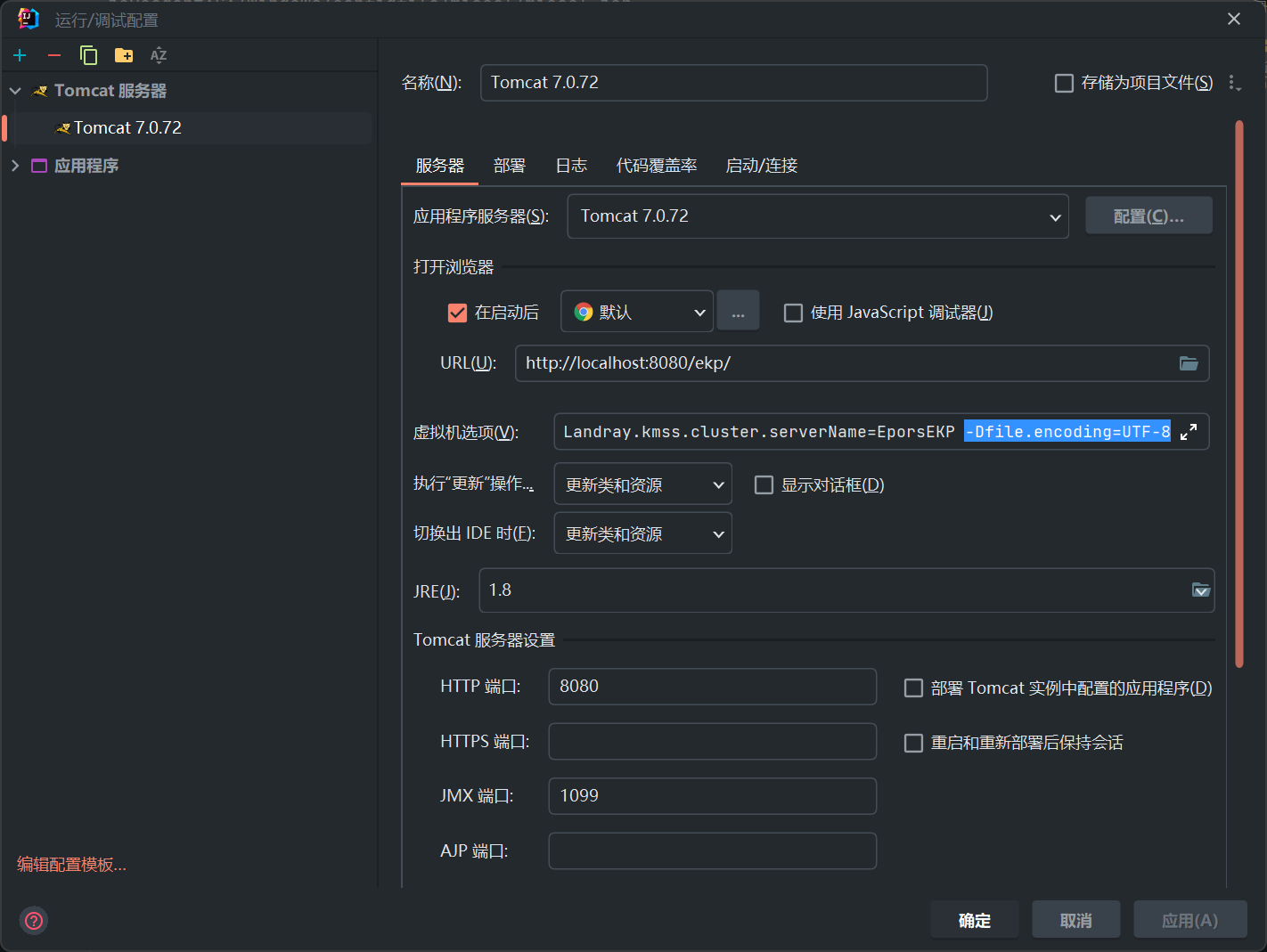
Task: Click the browse folder icon in URL field
Action: (x=1189, y=363)
